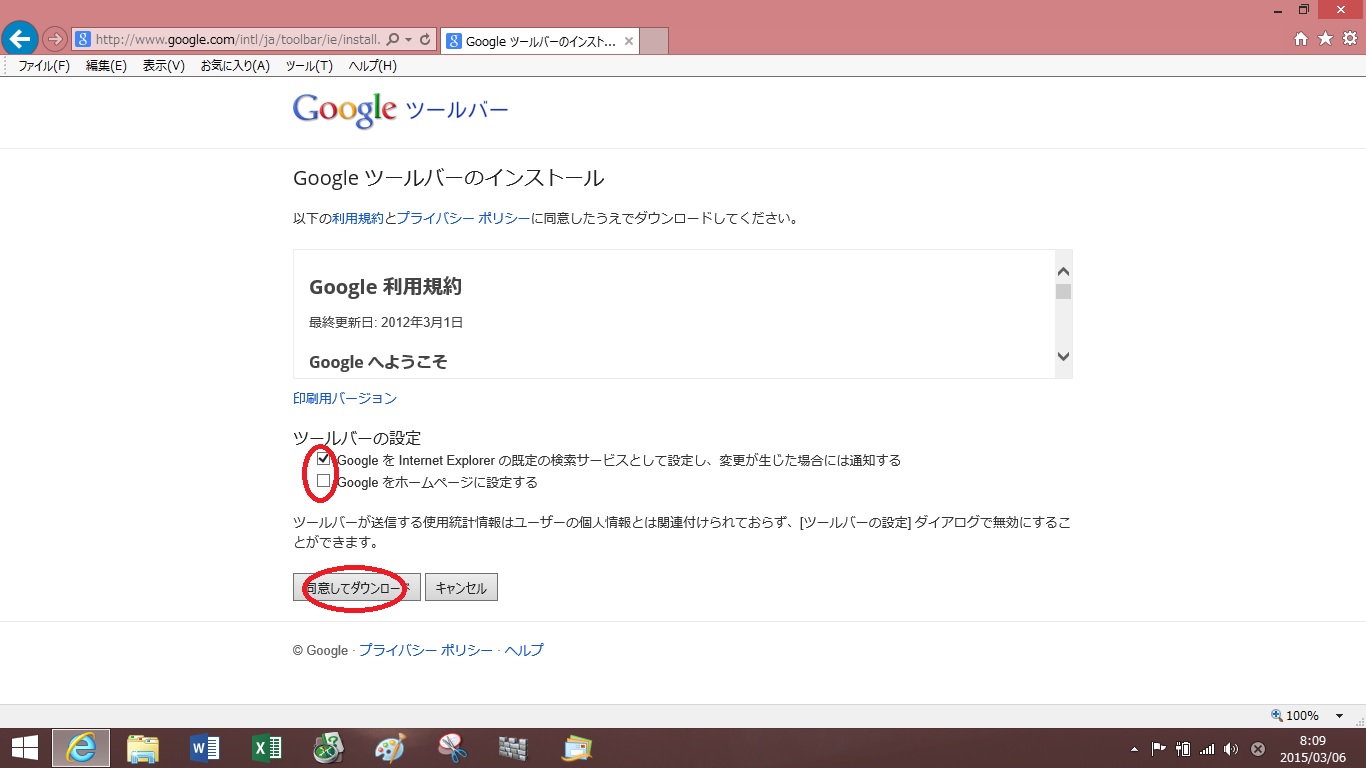Refresh the page with the reload icon

tap(425, 40)
